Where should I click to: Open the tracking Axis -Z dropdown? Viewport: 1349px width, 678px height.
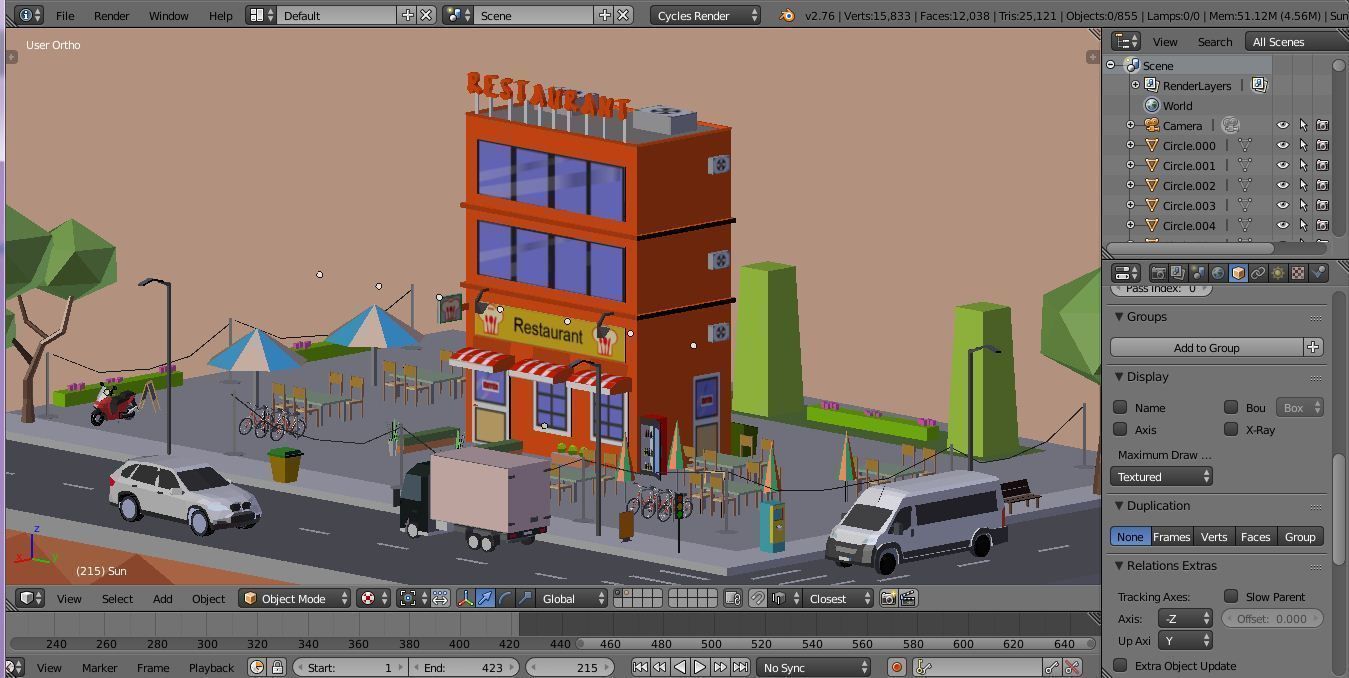(1185, 618)
